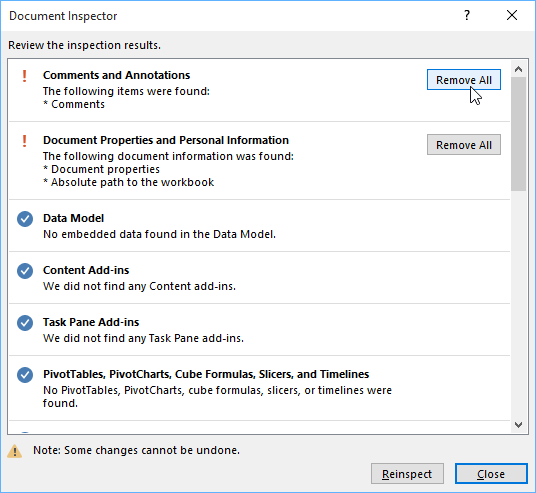Viewport: 536px width, 493px height.
Task: Click the 'No PivotTables, PivotCharts, cube formulas' description
Action: coord(217,397)
